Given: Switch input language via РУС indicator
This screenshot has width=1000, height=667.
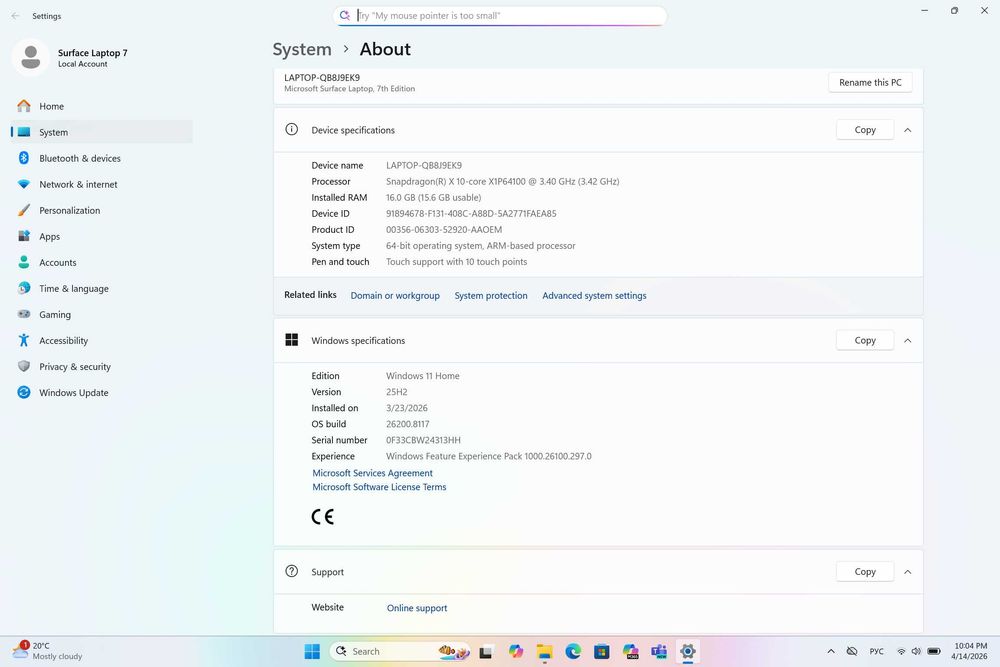Looking at the screenshot, I should coord(876,651).
